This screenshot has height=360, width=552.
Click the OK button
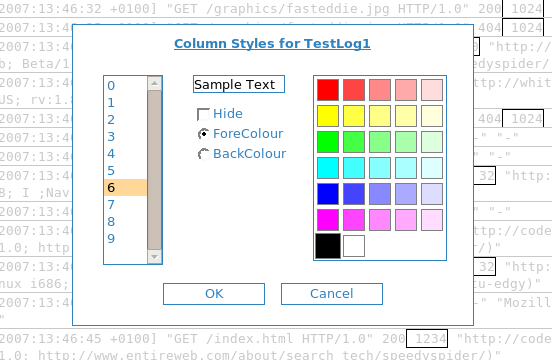click(214, 294)
